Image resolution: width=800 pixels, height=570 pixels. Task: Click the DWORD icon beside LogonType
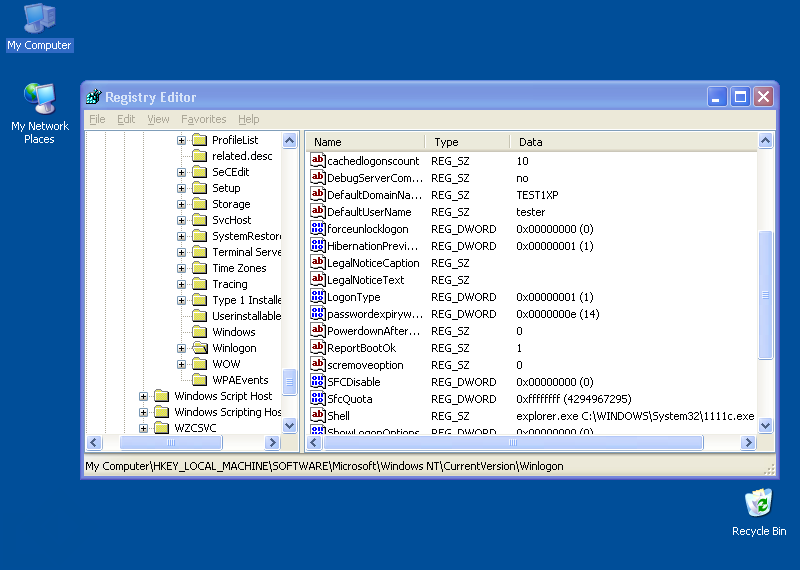[x=317, y=296]
